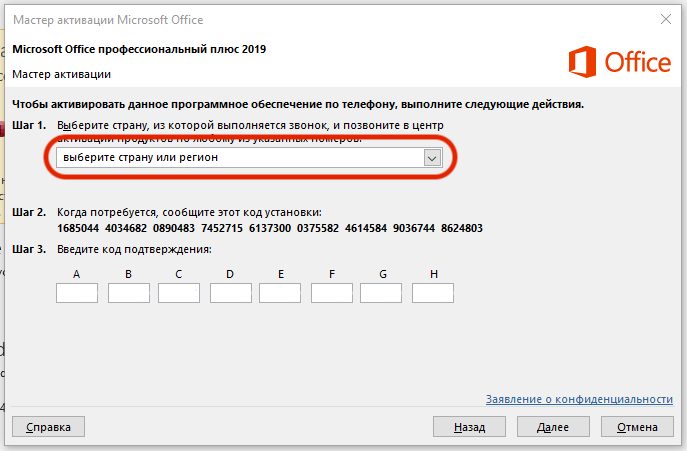
Task: Select confirmation code field E
Action: pos(280,293)
